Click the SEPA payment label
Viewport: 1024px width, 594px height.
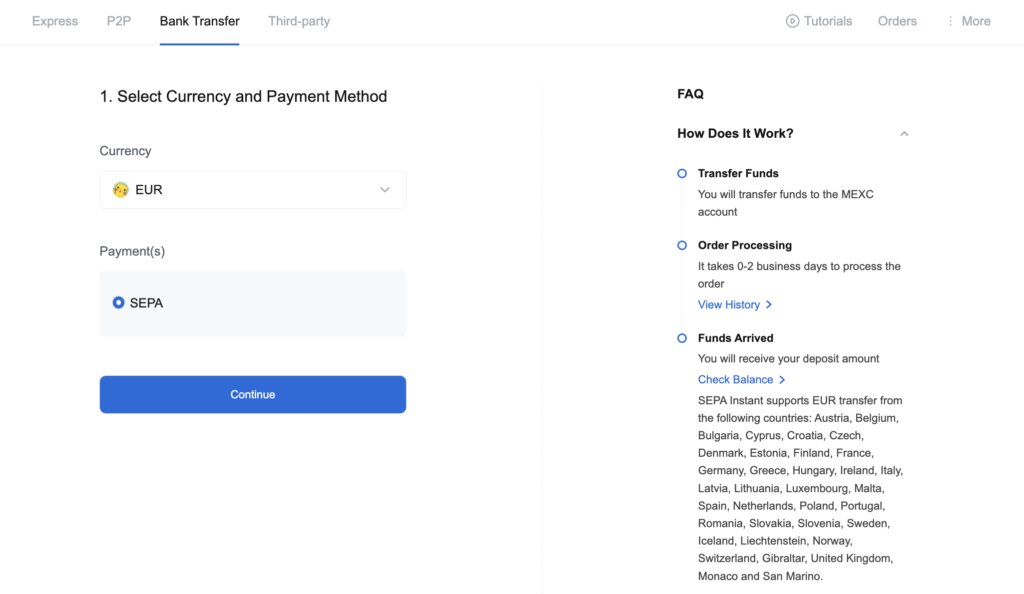click(146, 303)
